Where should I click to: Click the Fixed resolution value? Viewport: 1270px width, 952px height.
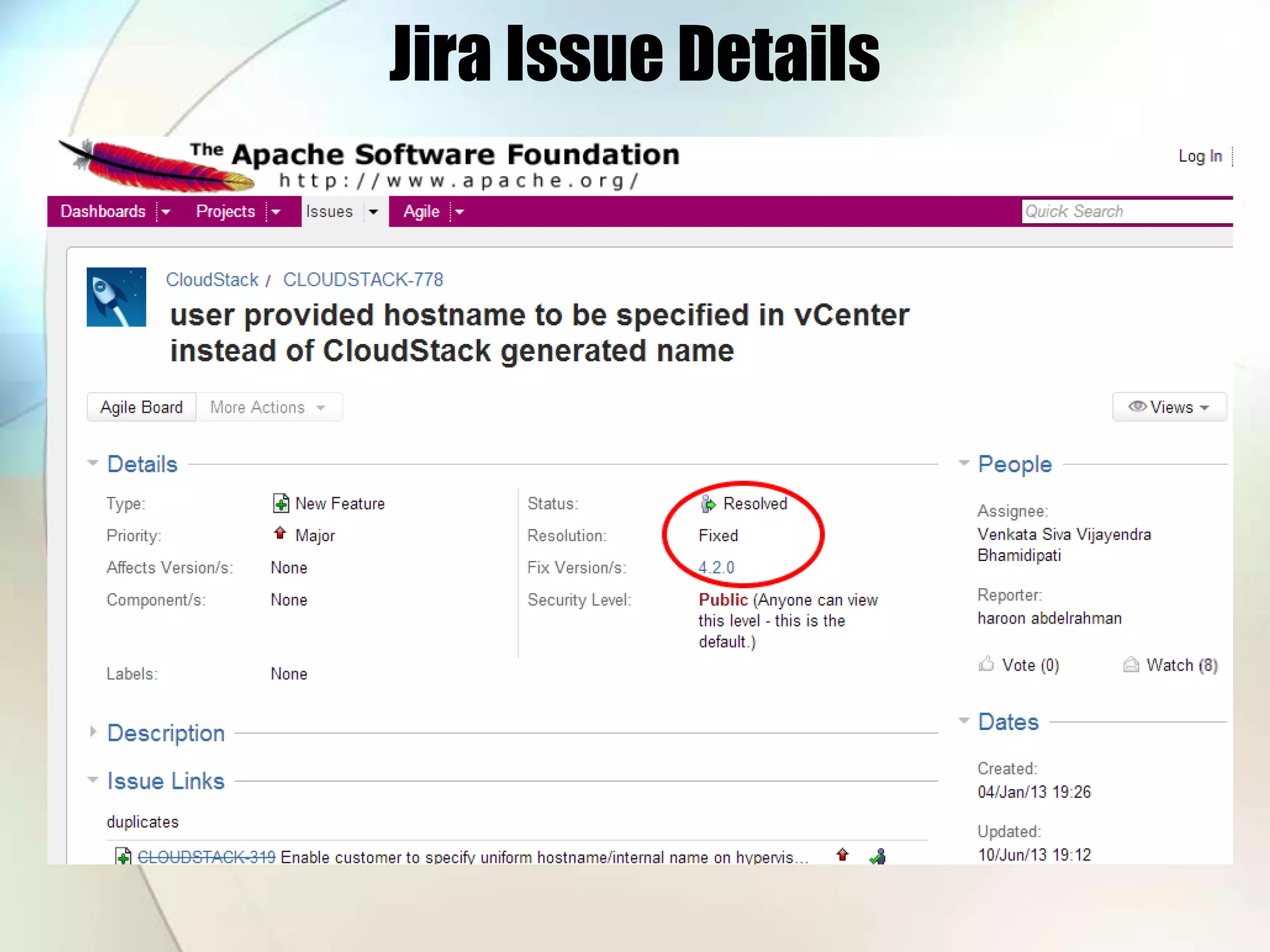(x=718, y=535)
